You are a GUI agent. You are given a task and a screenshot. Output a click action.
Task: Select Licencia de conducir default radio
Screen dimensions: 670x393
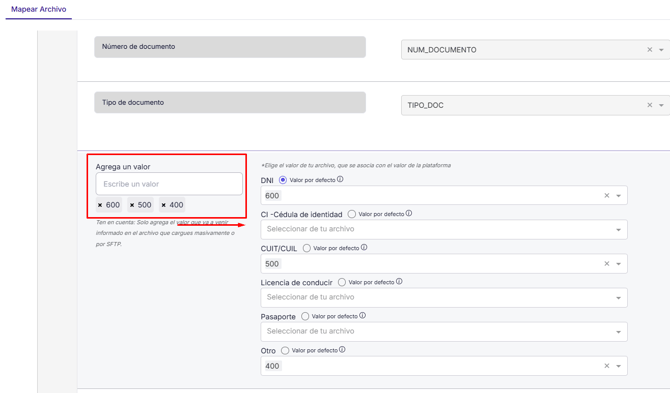pyautogui.click(x=342, y=282)
